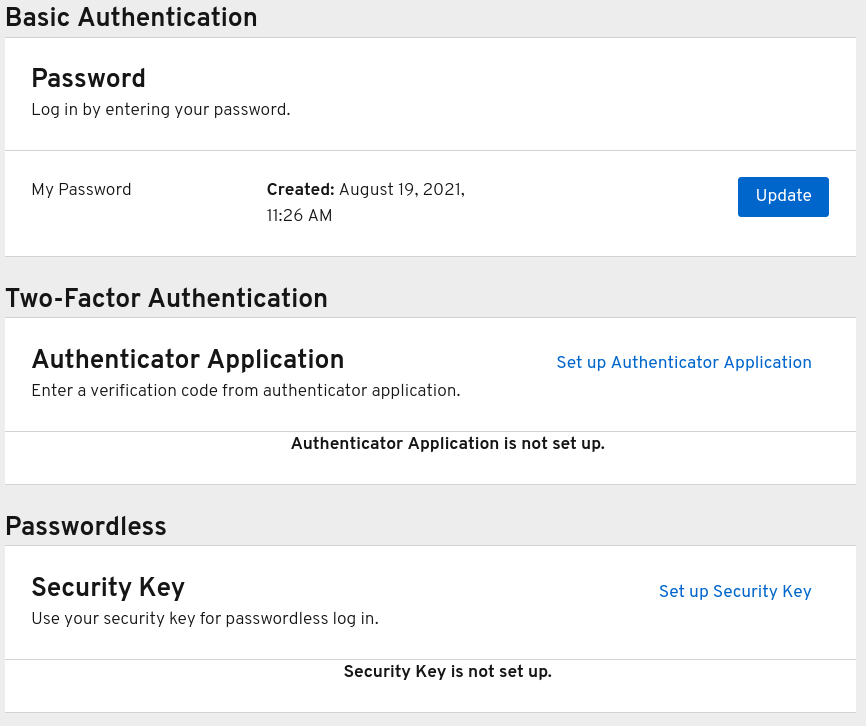Select the Password card title

tap(88, 79)
